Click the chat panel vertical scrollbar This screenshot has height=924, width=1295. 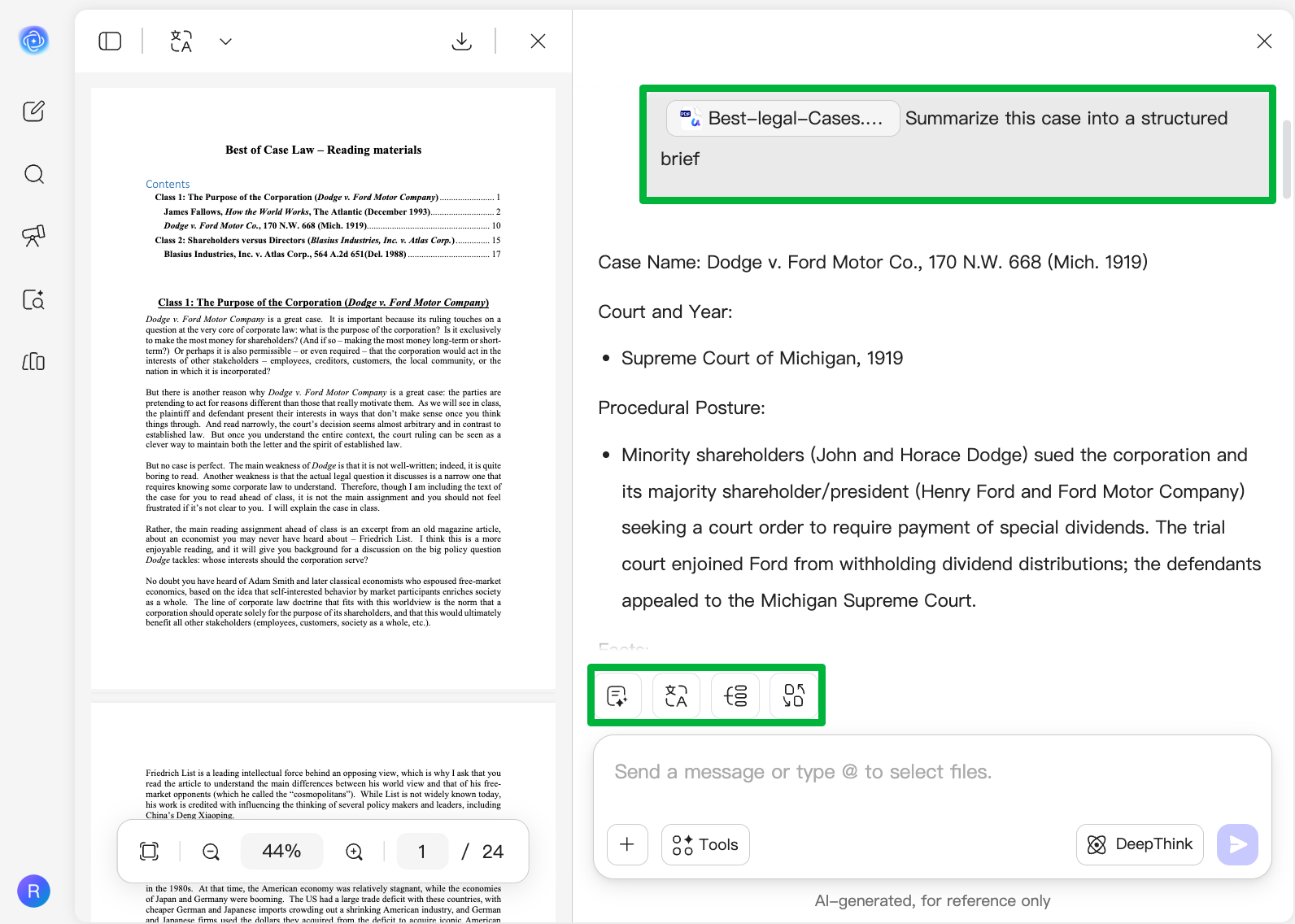(x=1286, y=159)
